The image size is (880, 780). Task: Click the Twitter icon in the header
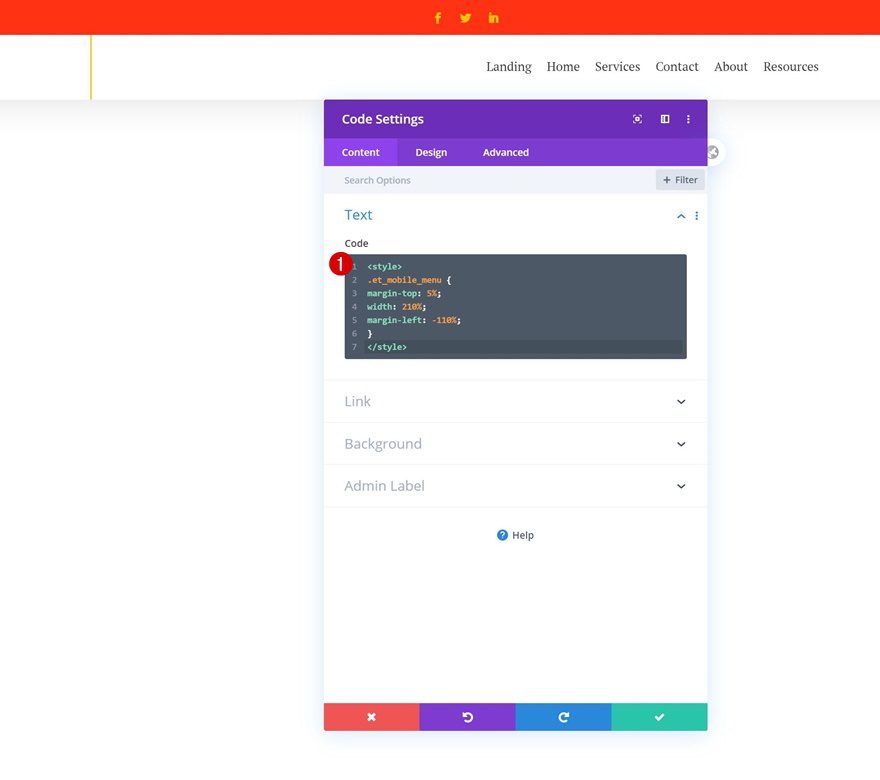pyautogui.click(x=464, y=17)
